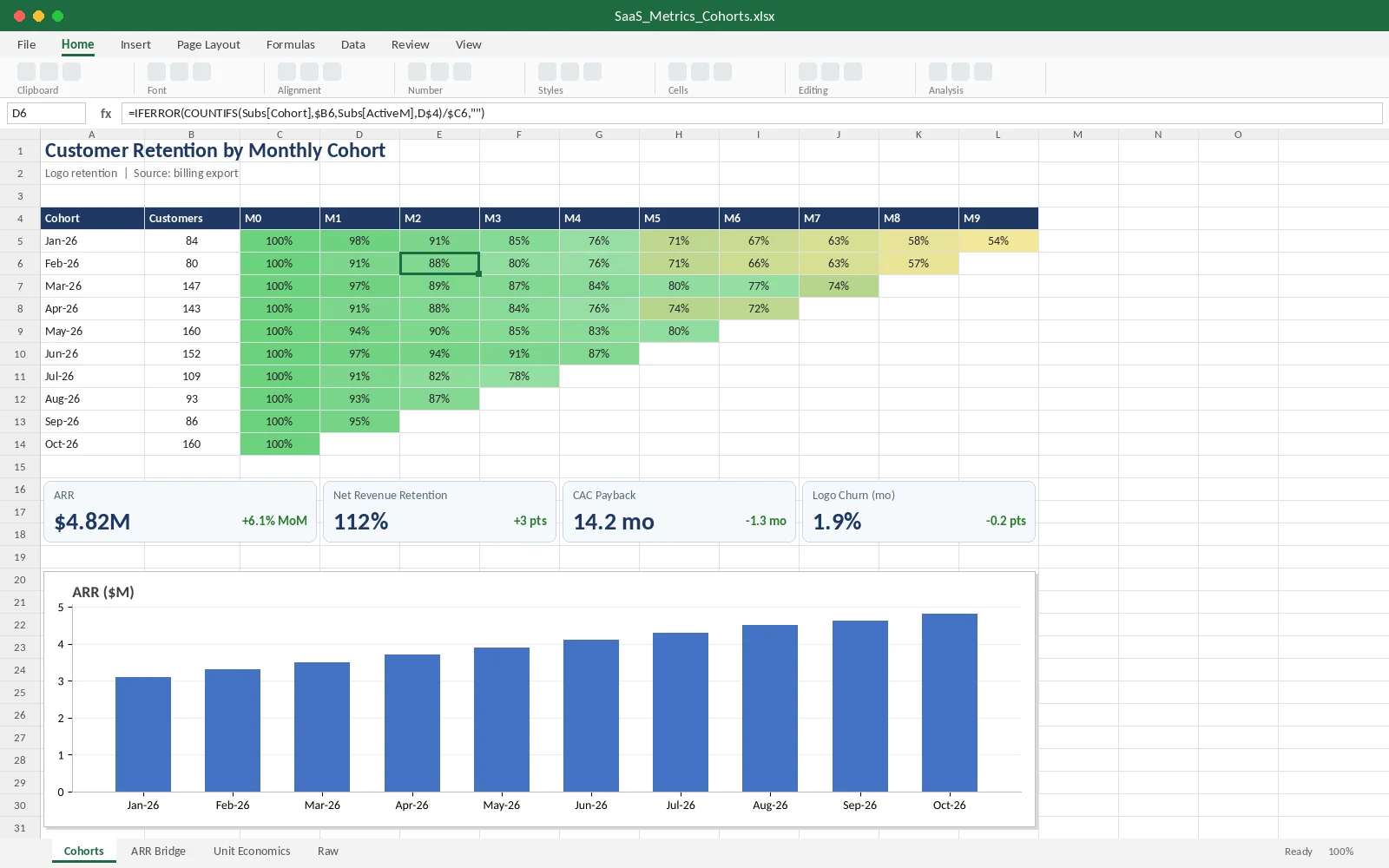Select the Jan-26 cohort label cell
This screenshot has width=1389, height=868.
tap(92, 240)
